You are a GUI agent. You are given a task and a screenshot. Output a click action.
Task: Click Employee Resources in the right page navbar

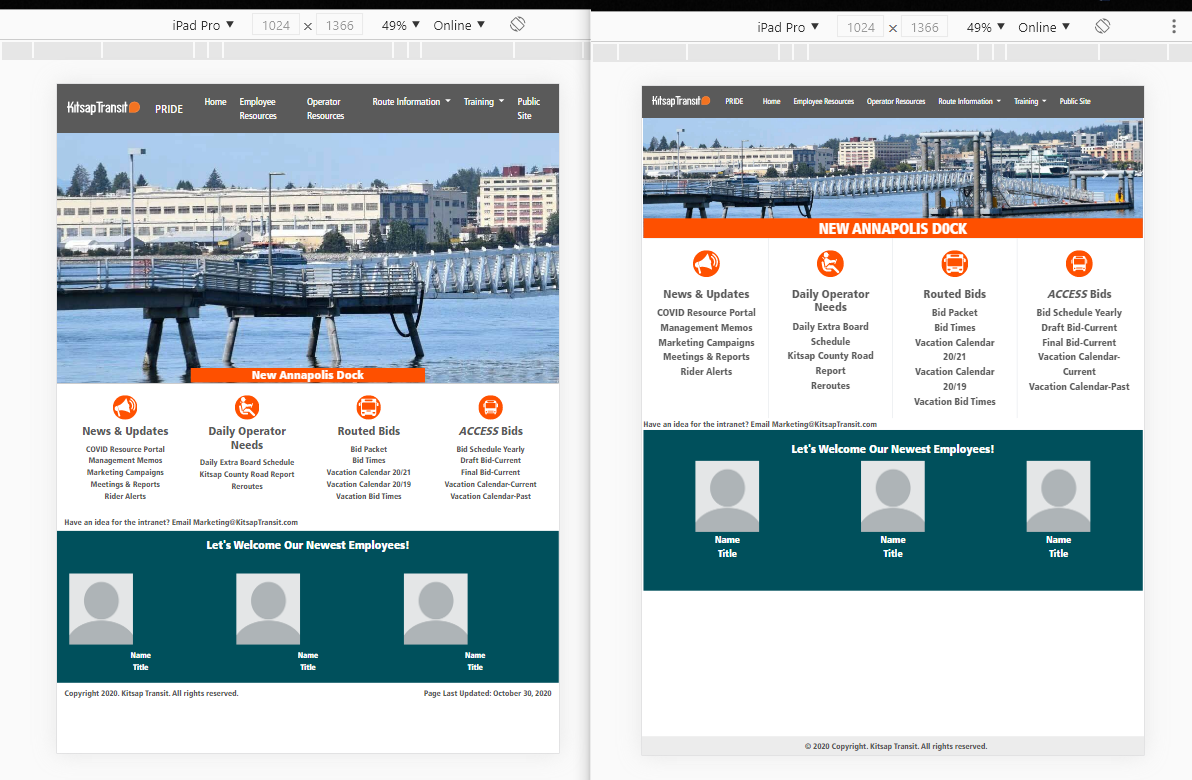coord(823,101)
